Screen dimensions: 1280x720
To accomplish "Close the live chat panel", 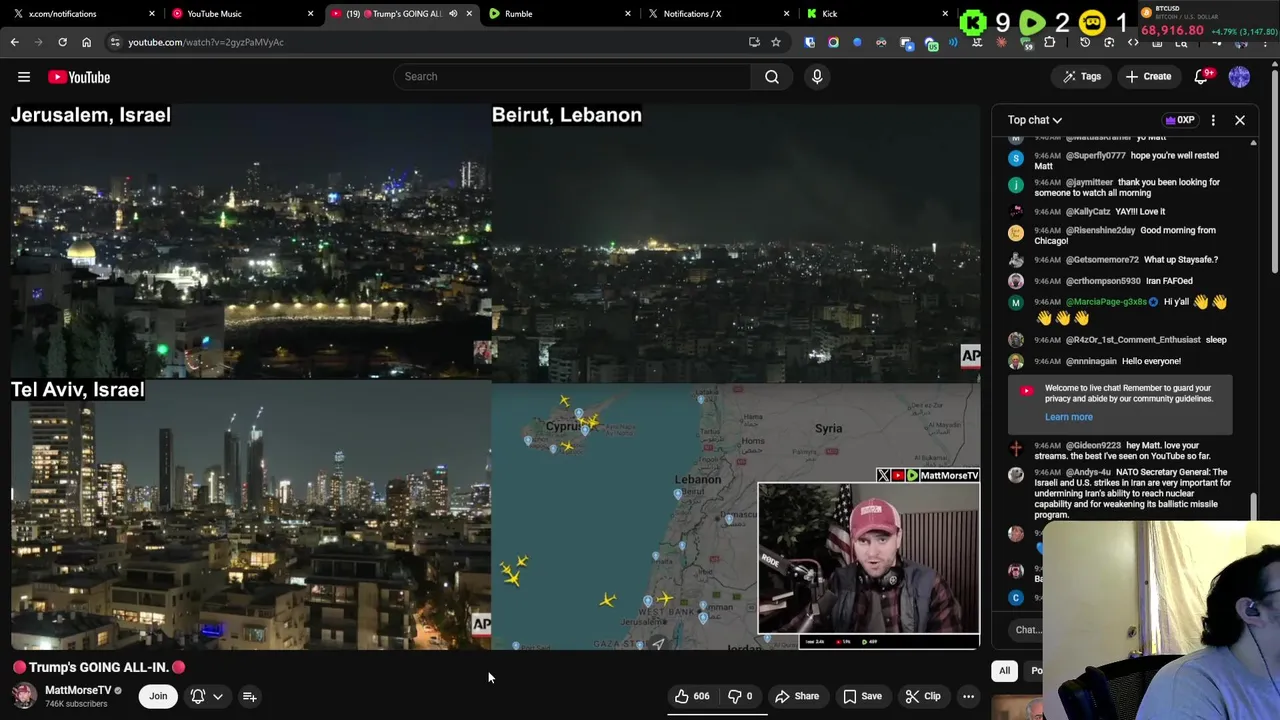I will click(x=1240, y=120).
